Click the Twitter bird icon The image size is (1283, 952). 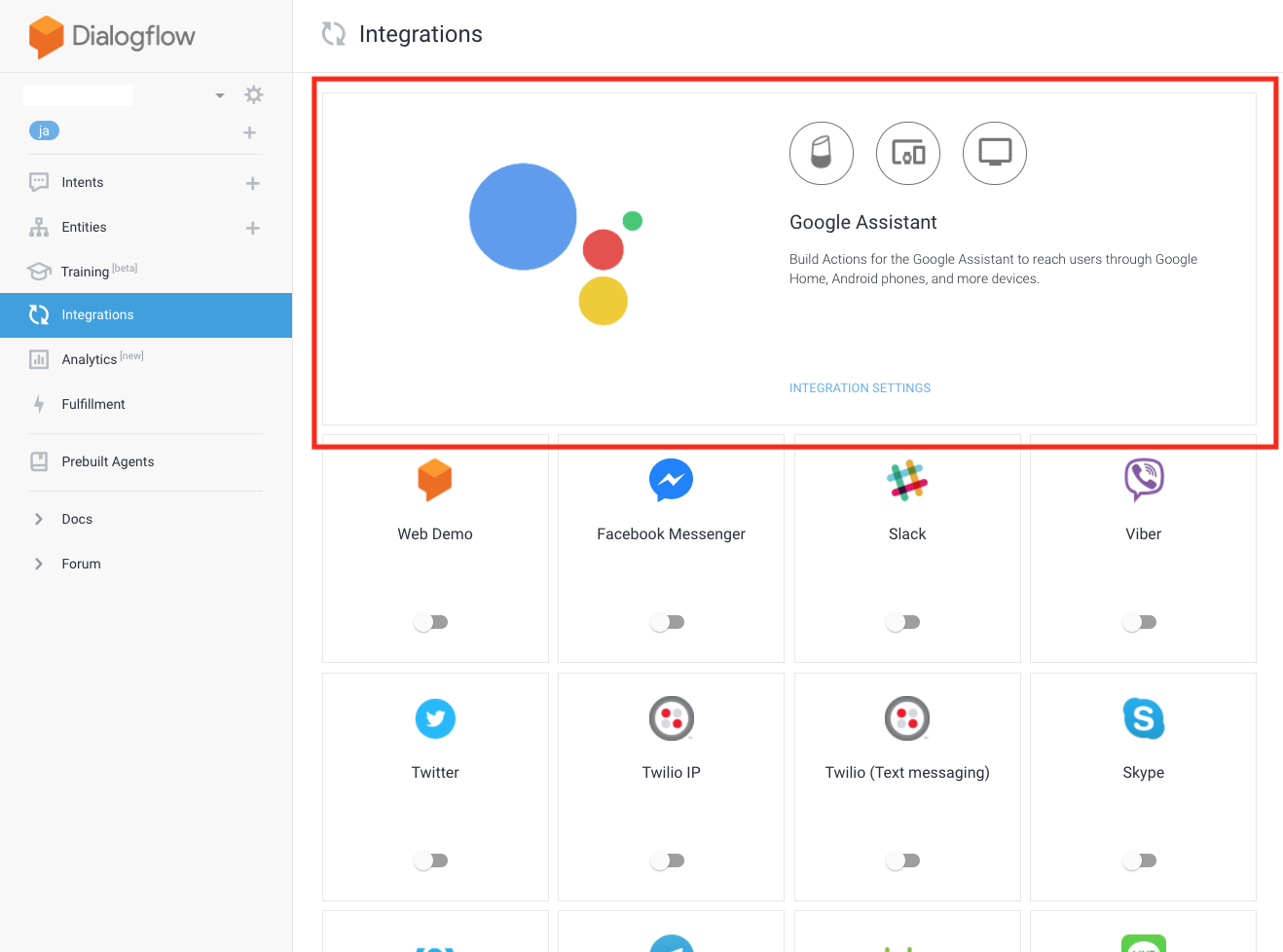tap(435, 718)
